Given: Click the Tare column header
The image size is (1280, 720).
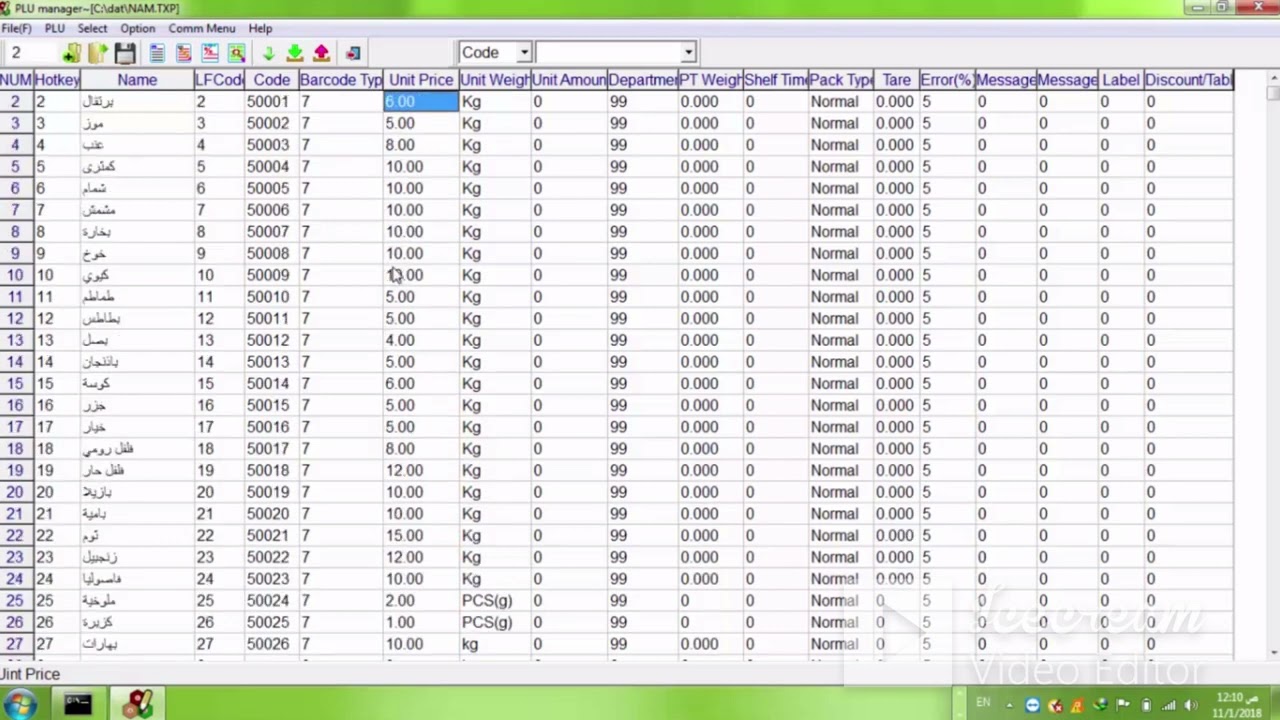Looking at the screenshot, I should [x=896, y=80].
